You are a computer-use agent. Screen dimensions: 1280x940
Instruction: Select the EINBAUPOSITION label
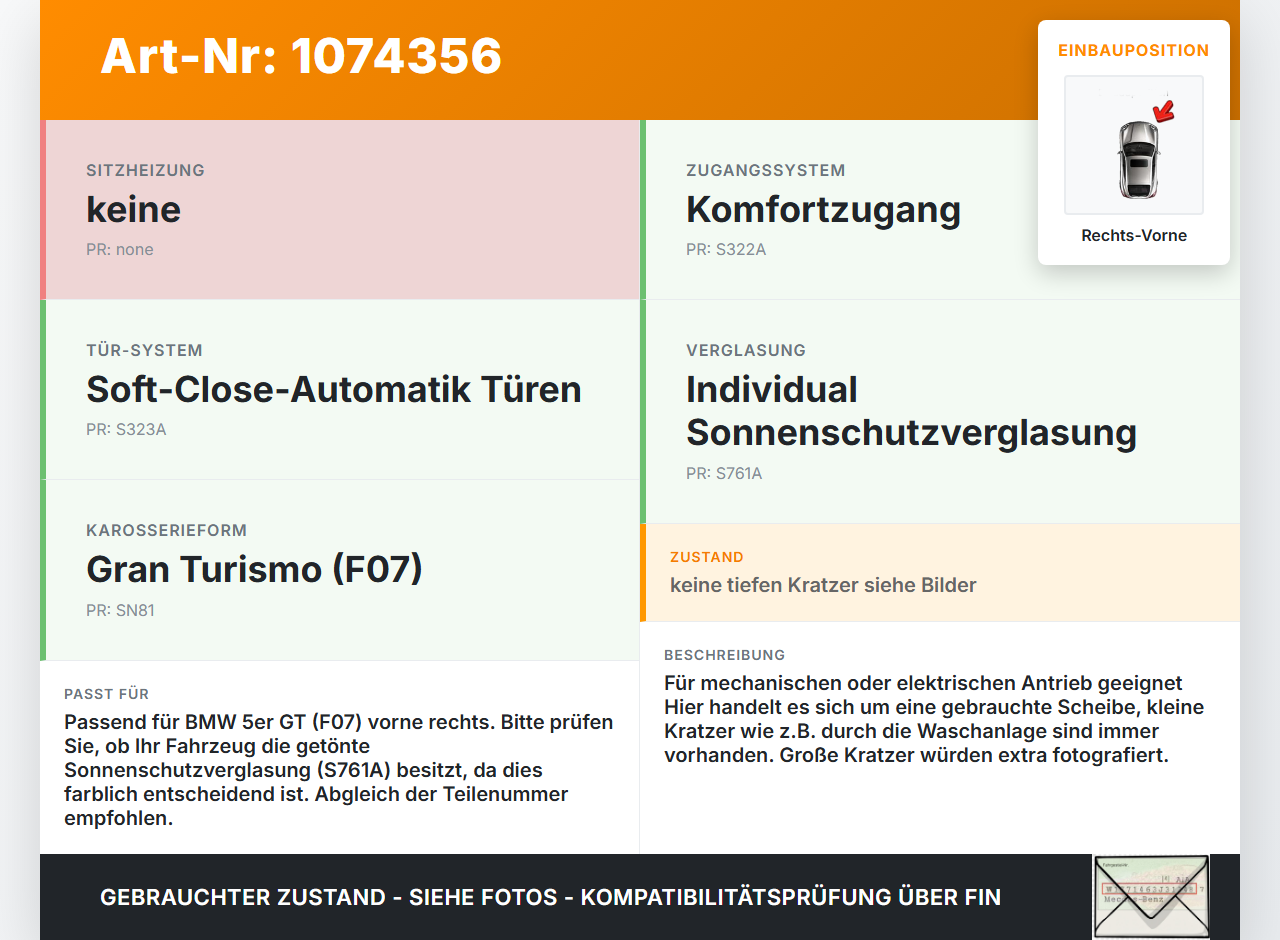pyautogui.click(x=1134, y=50)
